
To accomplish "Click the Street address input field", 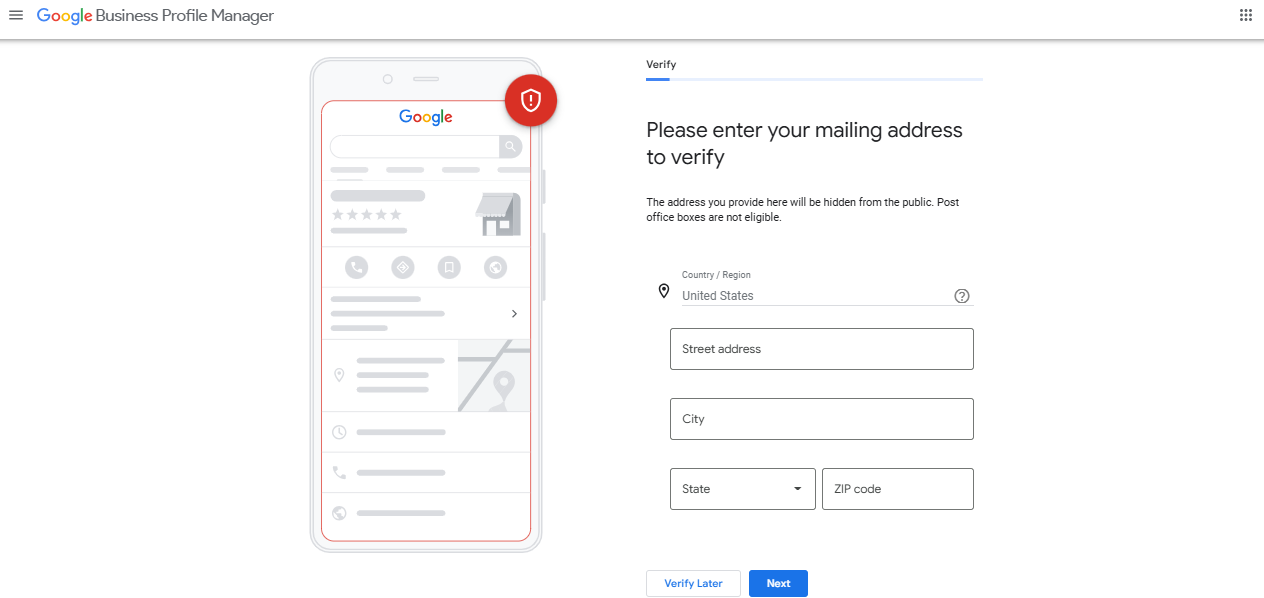I will pyautogui.click(x=821, y=348).
